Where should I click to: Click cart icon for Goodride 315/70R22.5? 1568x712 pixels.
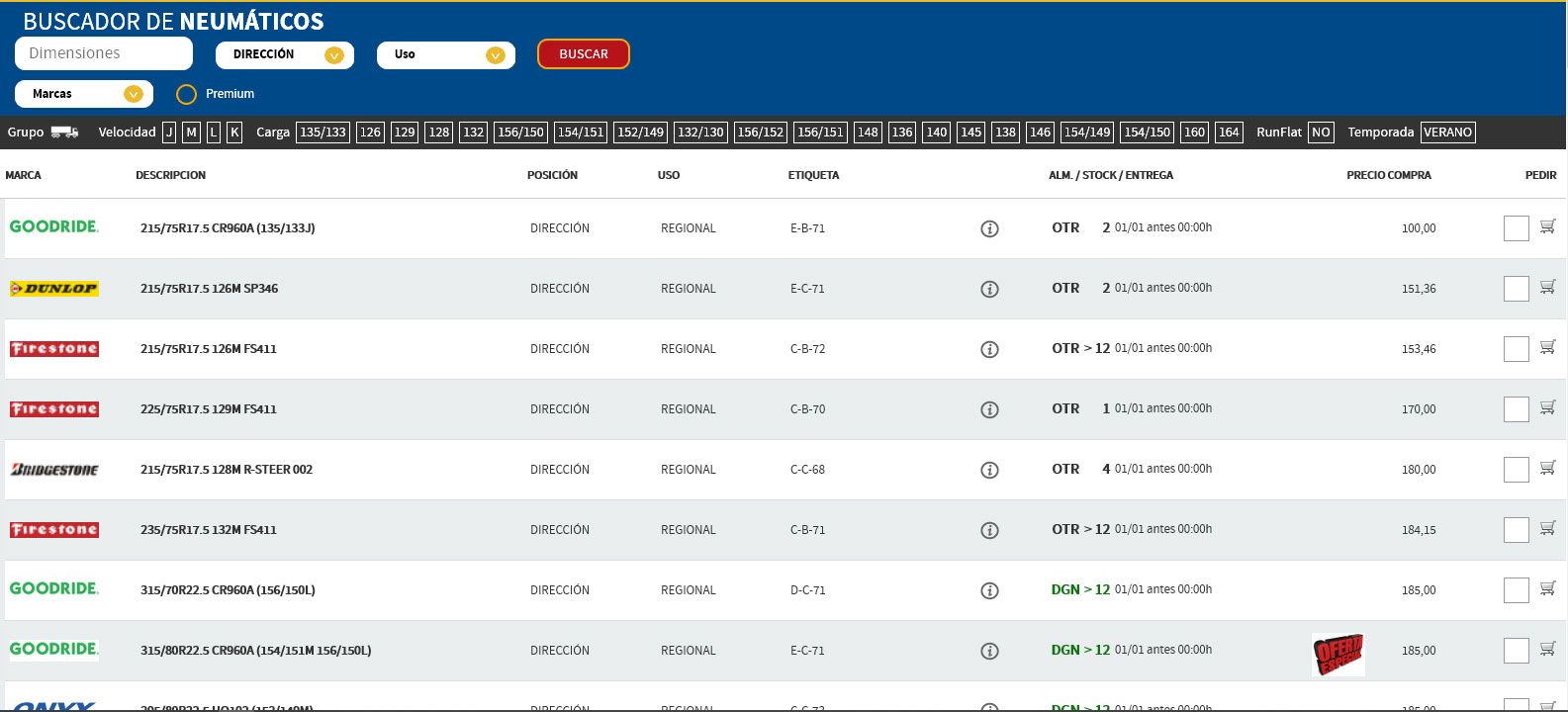coord(1547,588)
